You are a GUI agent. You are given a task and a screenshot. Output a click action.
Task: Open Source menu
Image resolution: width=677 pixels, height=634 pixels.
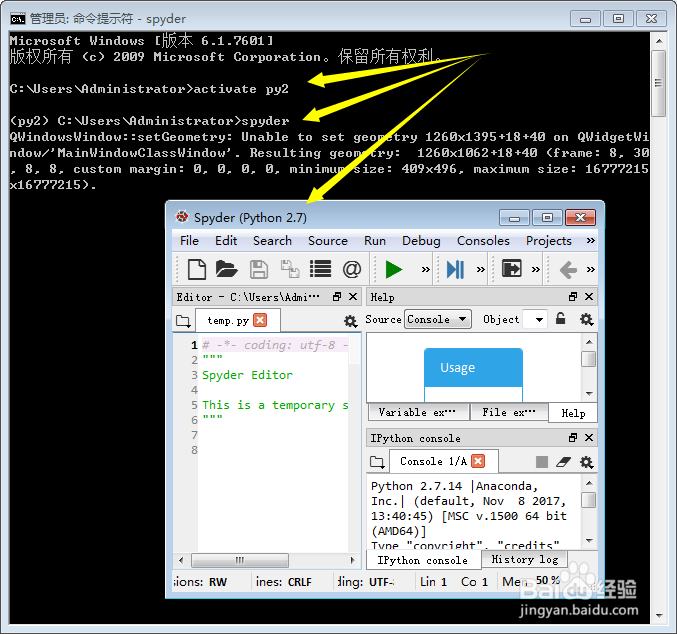tap(328, 241)
